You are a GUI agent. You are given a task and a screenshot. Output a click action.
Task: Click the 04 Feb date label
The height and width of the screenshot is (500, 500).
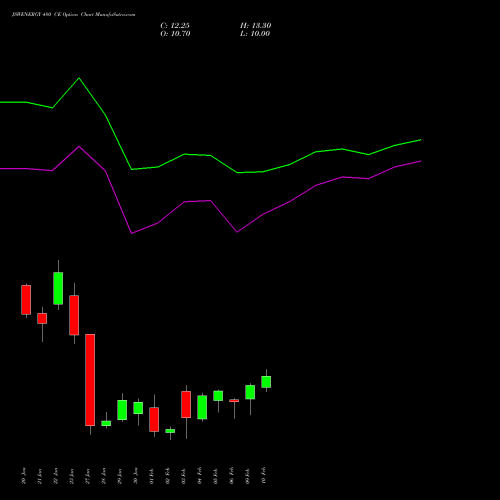[200, 476]
